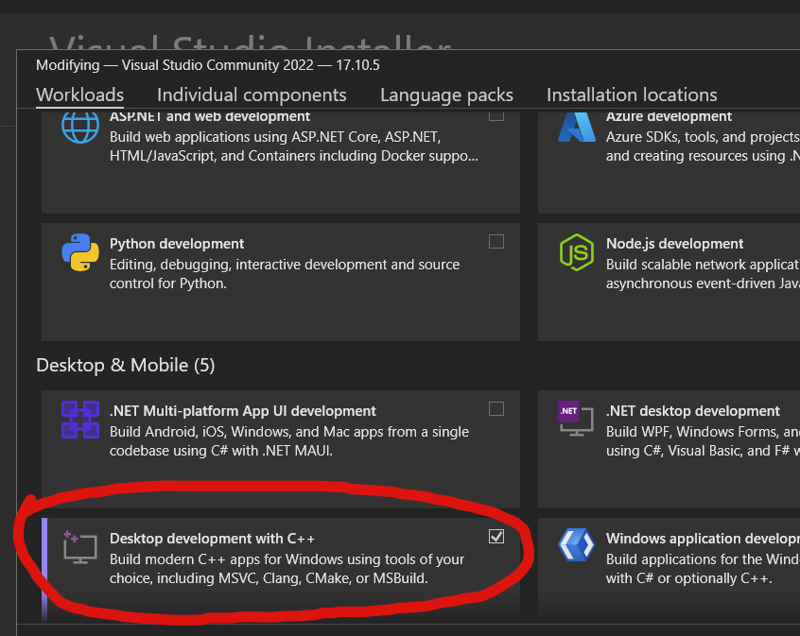Open the Individual components tab
The height and width of the screenshot is (636, 800).
pyautogui.click(x=252, y=95)
